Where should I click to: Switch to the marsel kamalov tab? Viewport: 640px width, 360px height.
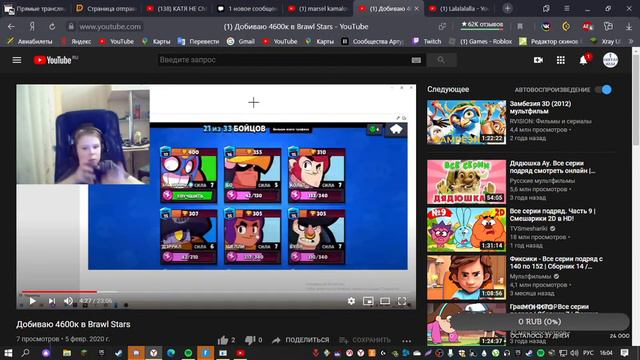318,8
